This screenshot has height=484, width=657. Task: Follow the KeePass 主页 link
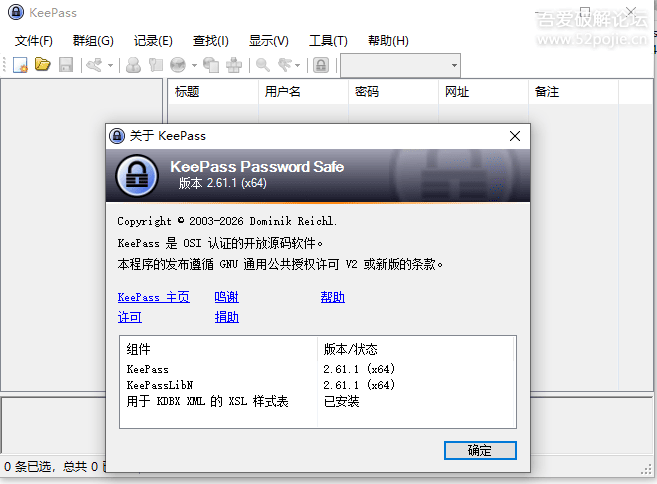click(x=154, y=297)
